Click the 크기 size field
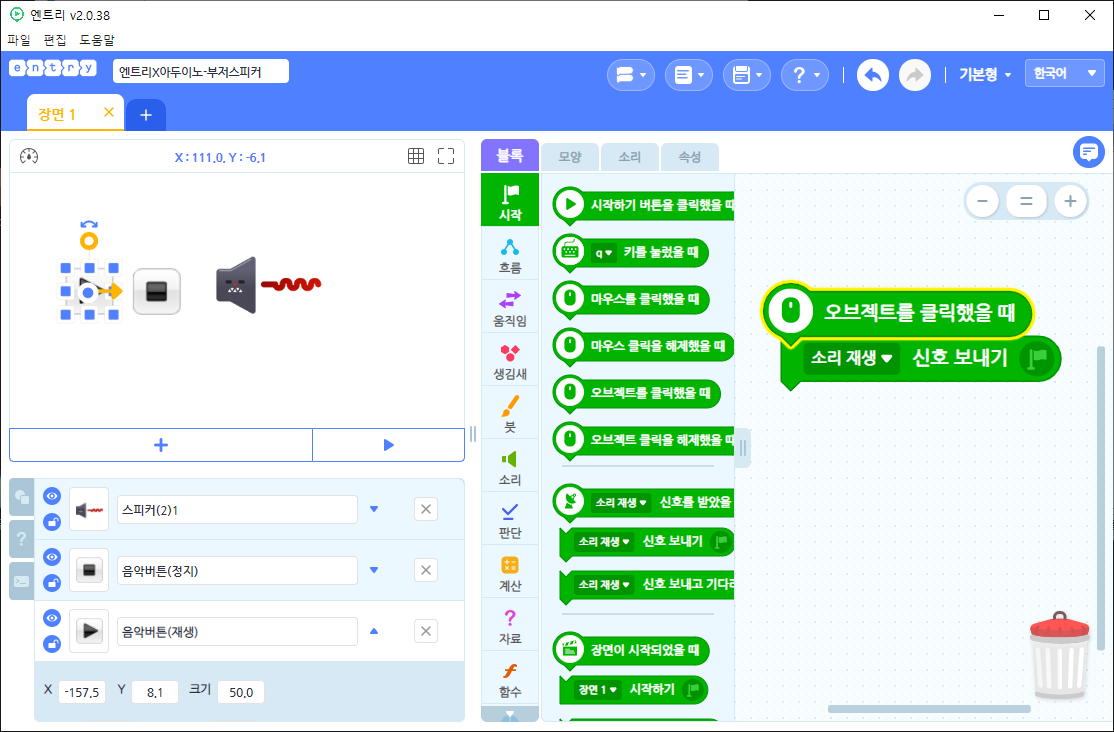This screenshot has height=732, width=1114. (x=241, y=691)
